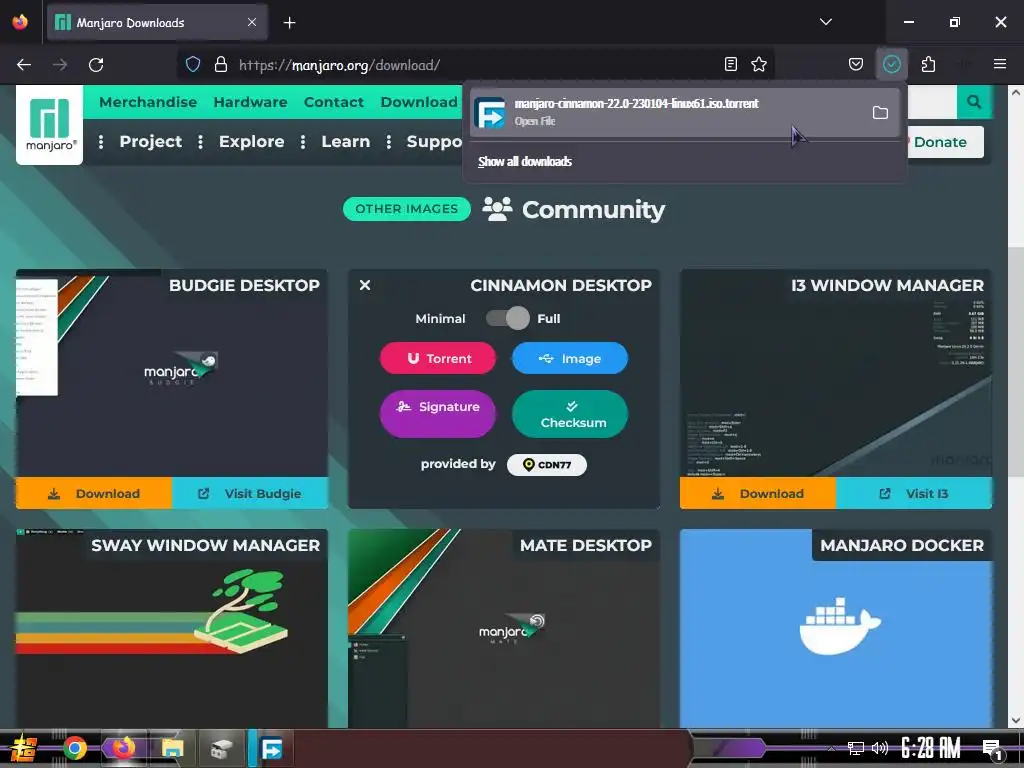Image resolution: width=1024 pixels, height=768 pixels.
Task: Toggle reader view icon
Action: point(731,64)
